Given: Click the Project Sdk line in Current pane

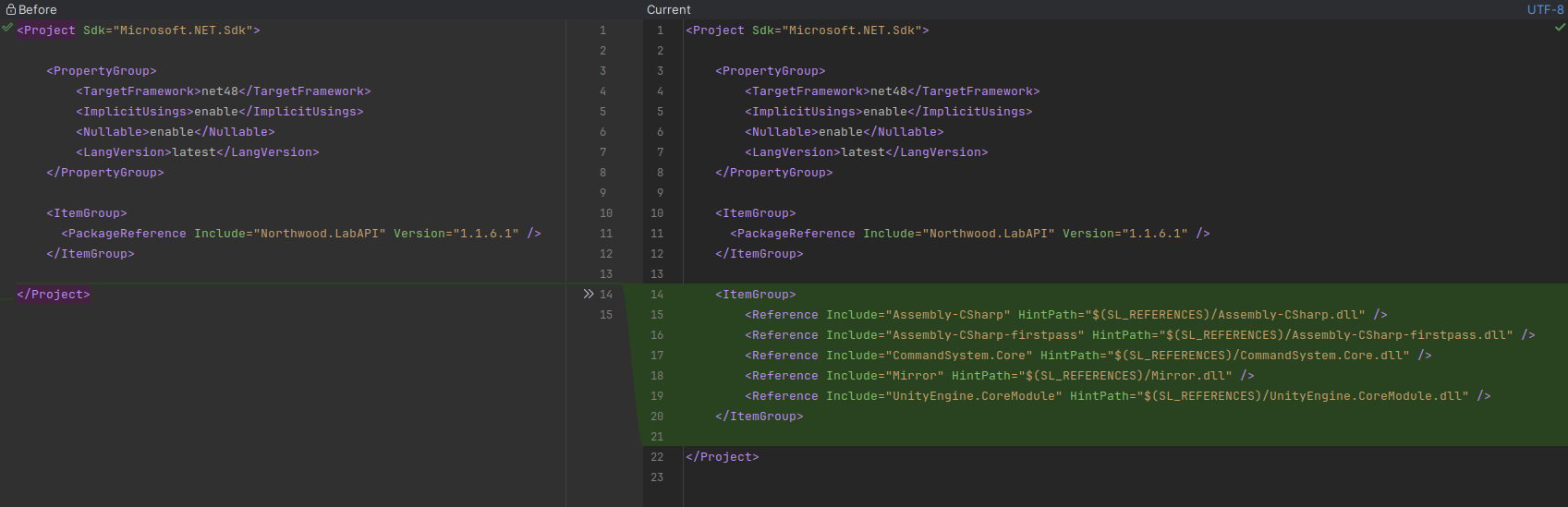Looking at the screenshot, I should (x=808, y=30).
